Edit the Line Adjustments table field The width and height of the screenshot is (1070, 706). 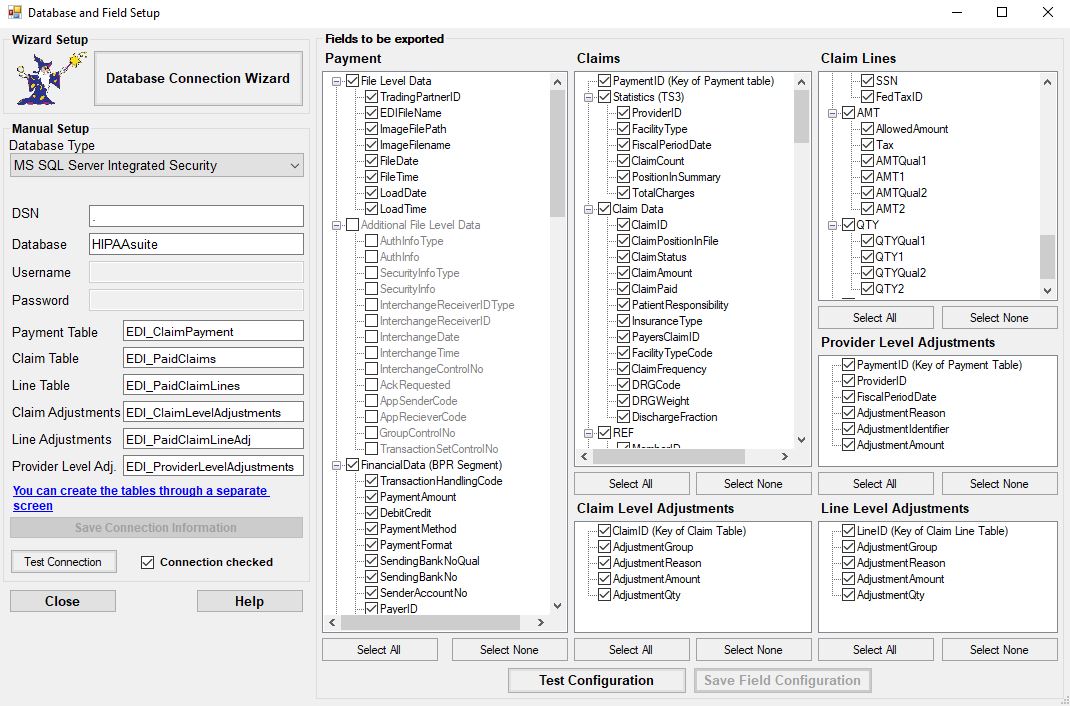[213, 439]
